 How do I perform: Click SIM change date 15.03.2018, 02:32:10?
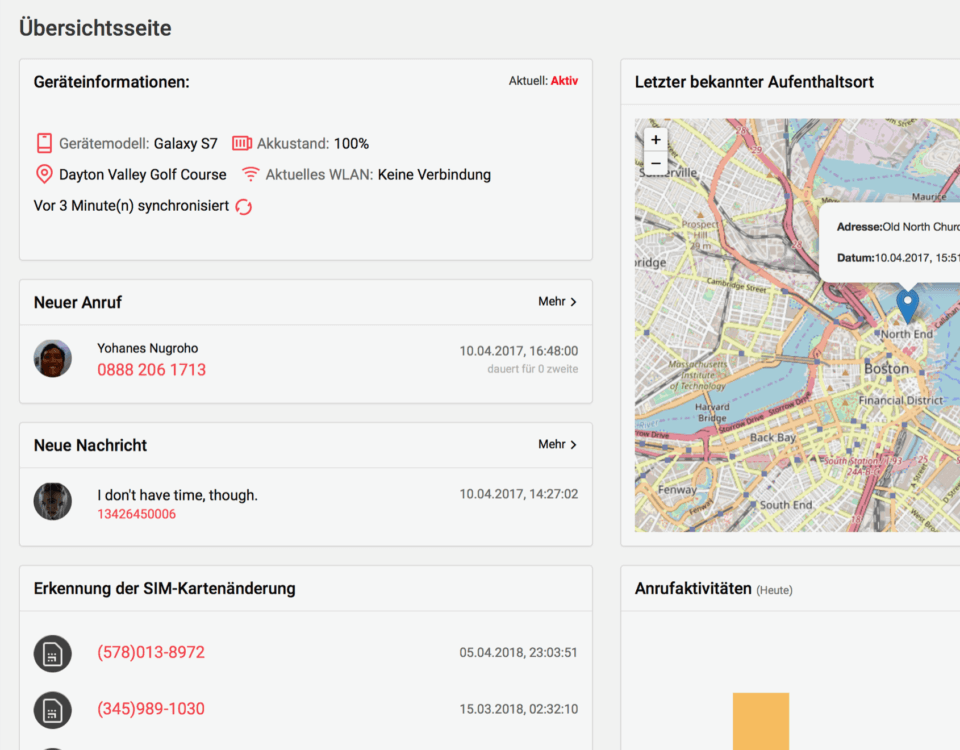(x=519, y=709)
